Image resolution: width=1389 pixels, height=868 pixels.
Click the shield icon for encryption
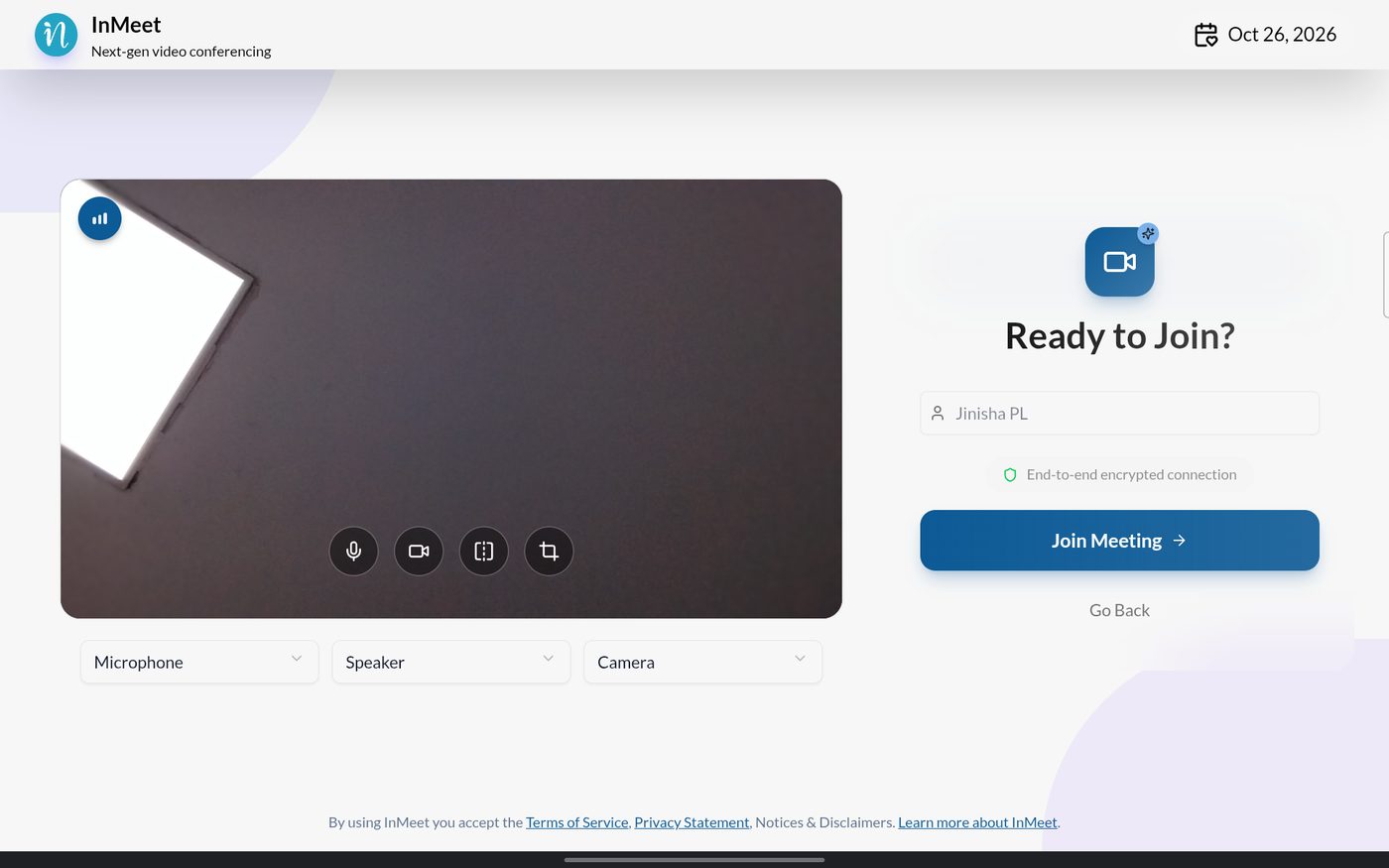click(1010, 475)
